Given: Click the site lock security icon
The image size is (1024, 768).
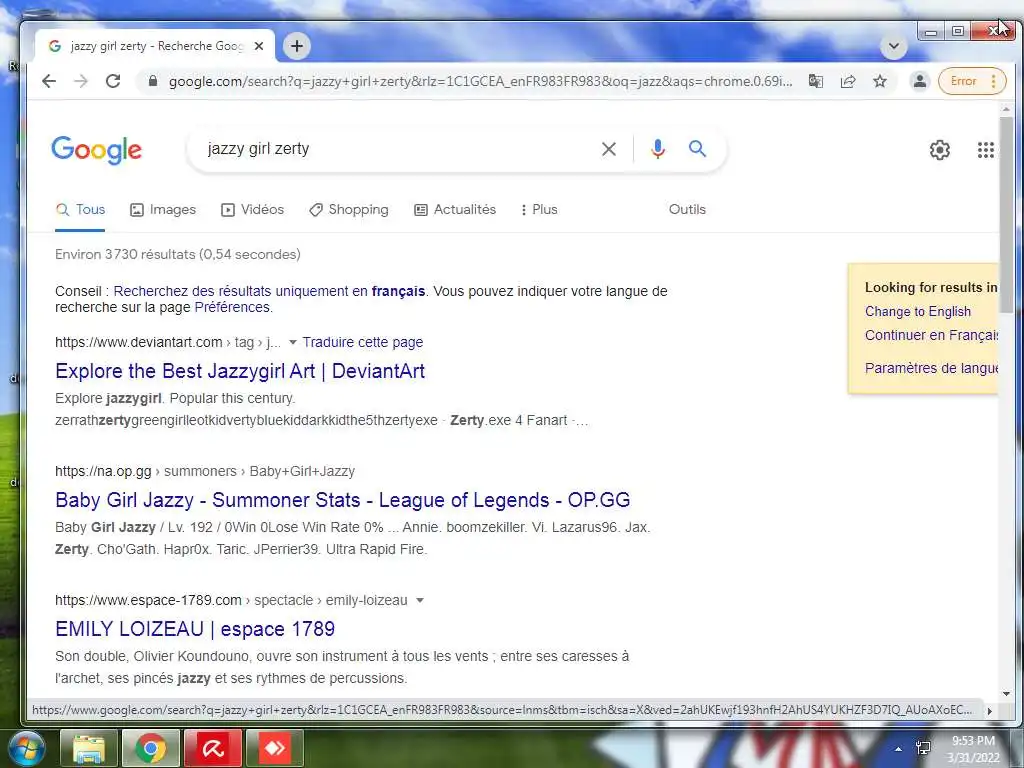Looking at the screenshot, I should pyautogui.click(x=153, y=81).
